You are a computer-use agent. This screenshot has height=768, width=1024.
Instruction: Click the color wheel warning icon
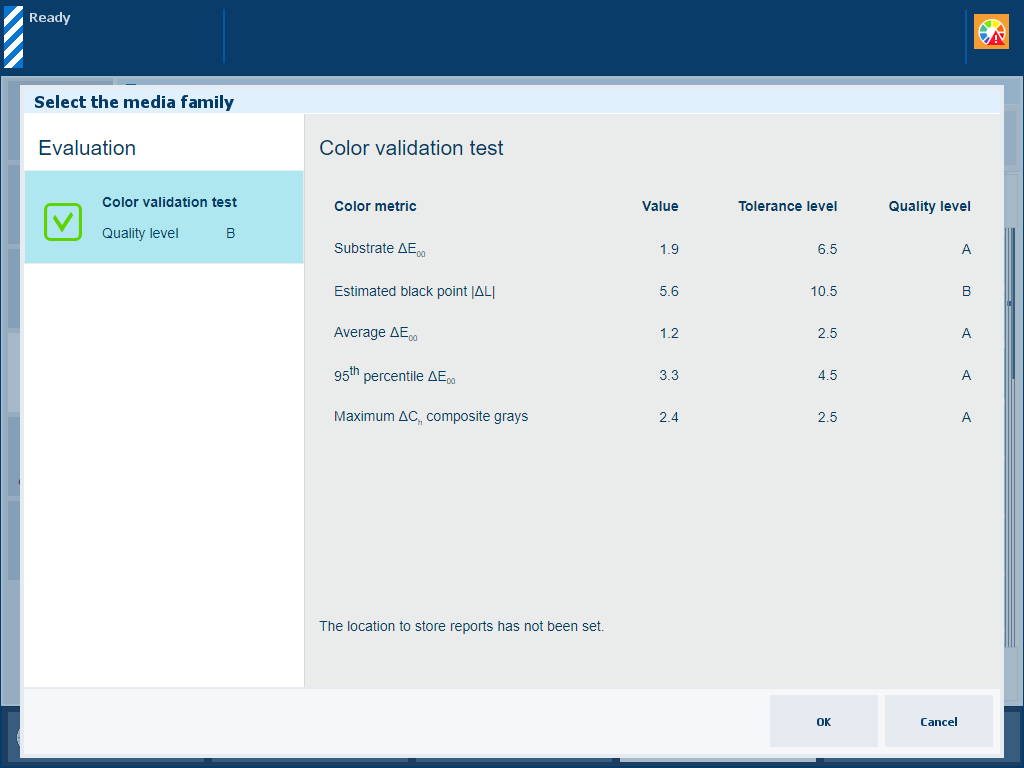pos(991,32)
